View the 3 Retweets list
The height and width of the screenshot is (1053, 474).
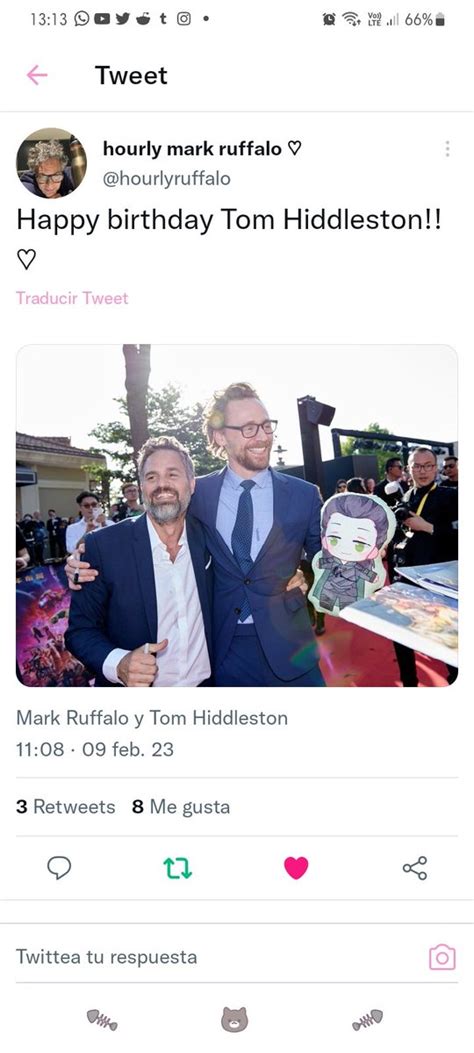pos(66,807)
